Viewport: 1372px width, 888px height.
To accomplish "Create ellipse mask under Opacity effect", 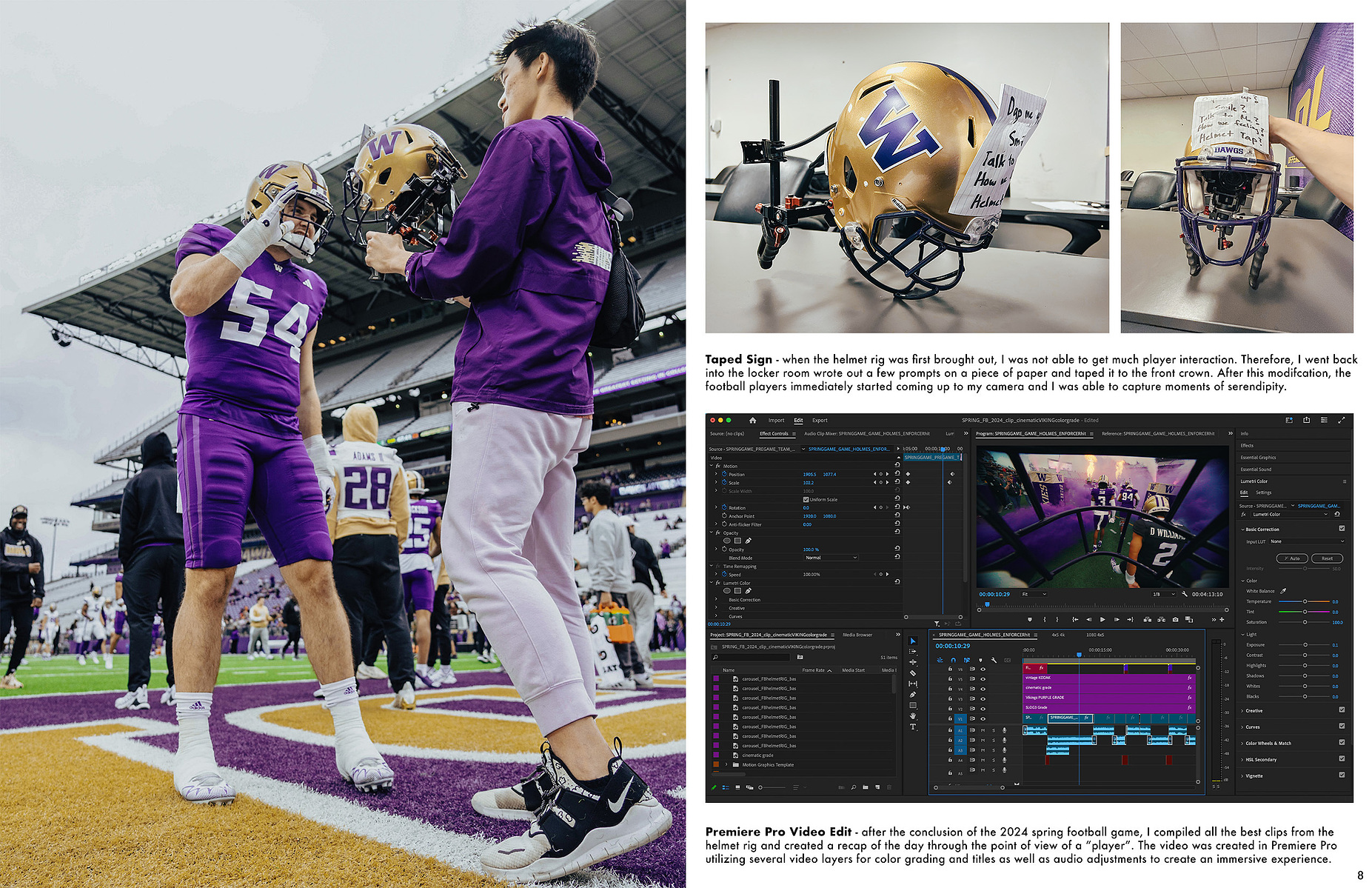I will click(x=727, y=541).
